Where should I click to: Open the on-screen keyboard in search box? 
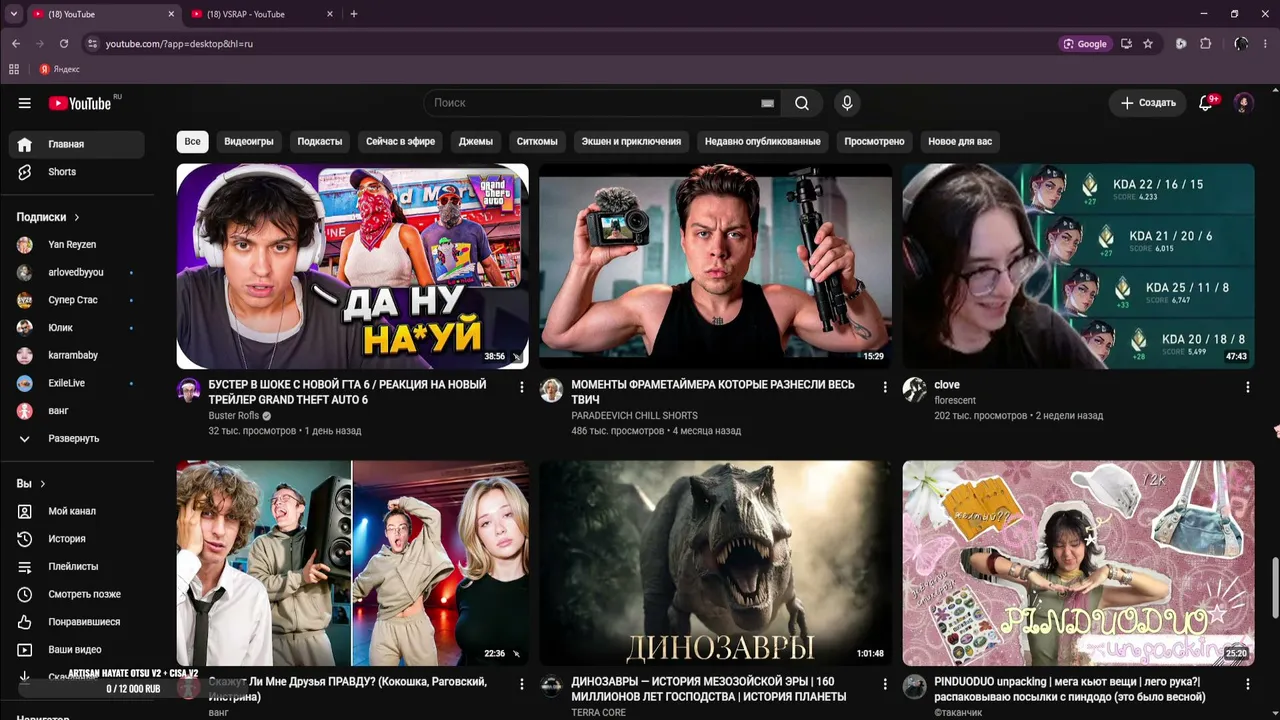767,103
